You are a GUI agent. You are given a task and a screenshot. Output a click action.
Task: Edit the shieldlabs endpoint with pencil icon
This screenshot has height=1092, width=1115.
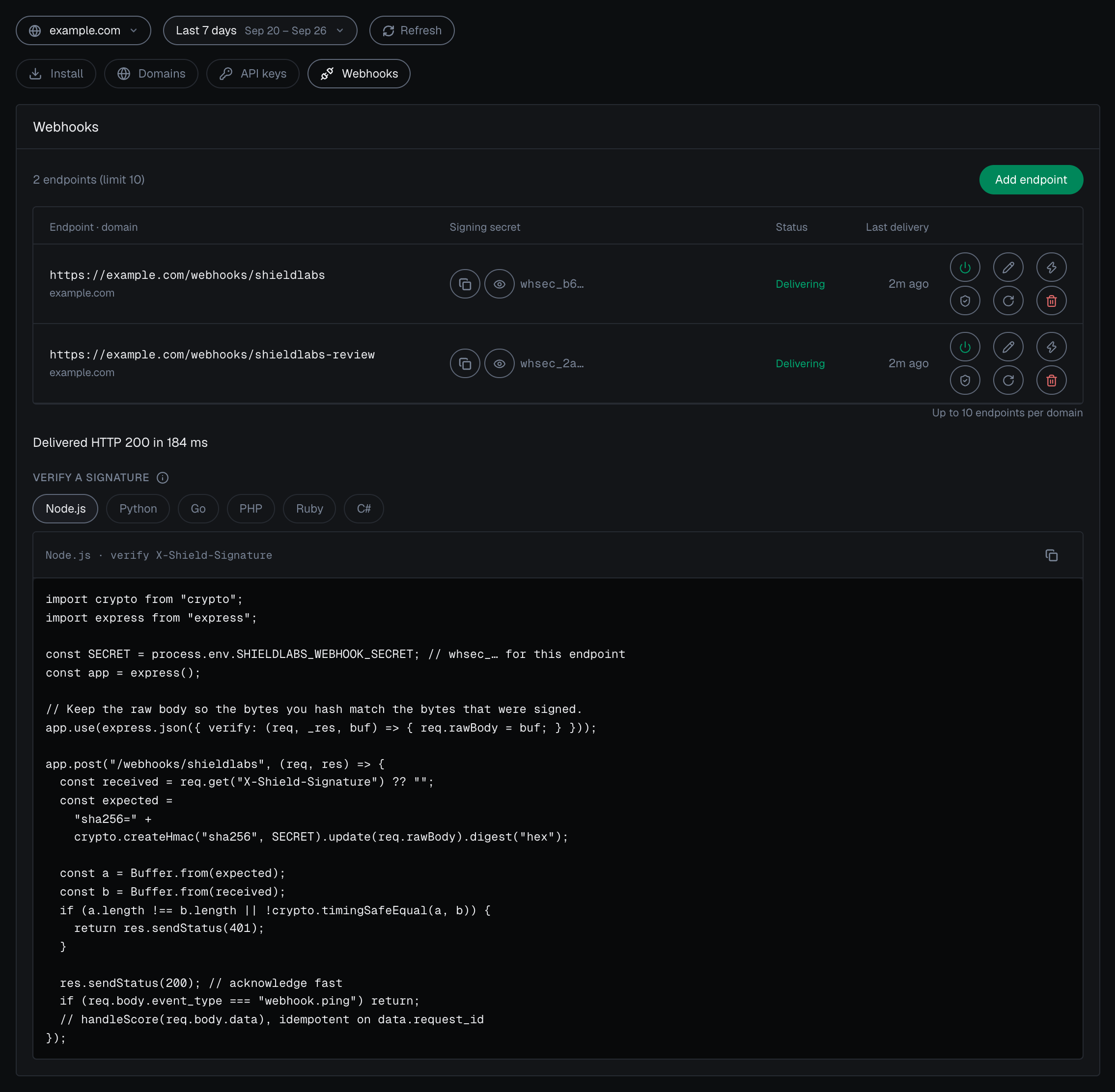(x=1008, y=267)
